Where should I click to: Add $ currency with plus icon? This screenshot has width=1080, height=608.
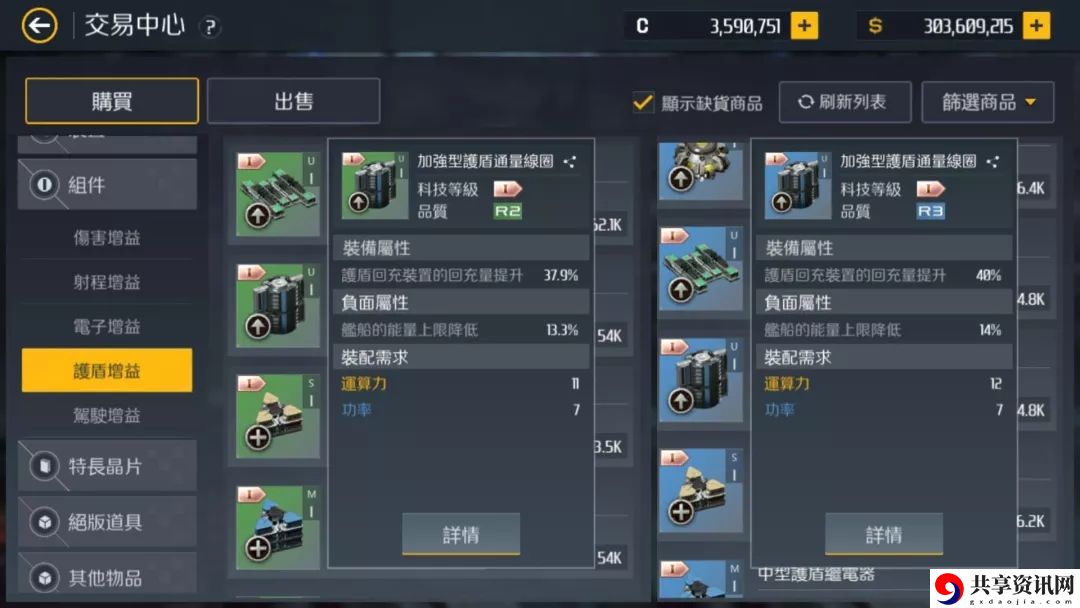coord(1036,26)
